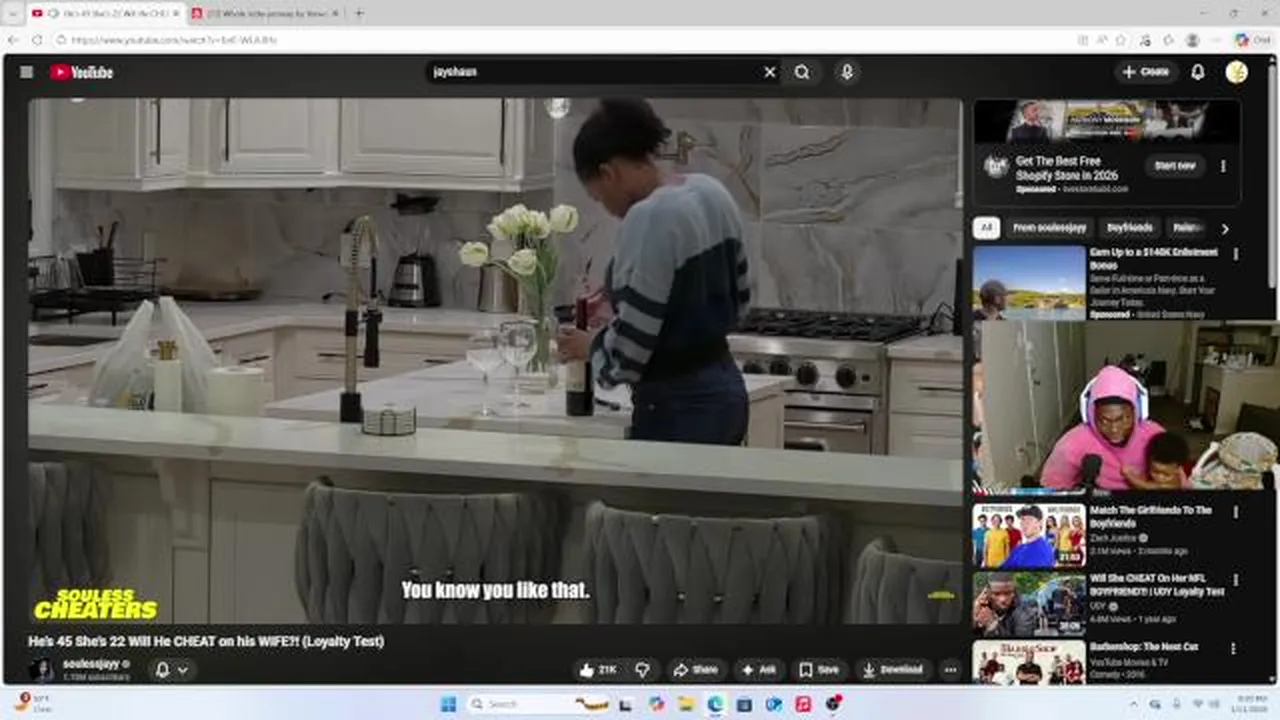Open File Explorer from the taskbar
This screenshot has width=1280, height=720.
[x=686, y=704]
